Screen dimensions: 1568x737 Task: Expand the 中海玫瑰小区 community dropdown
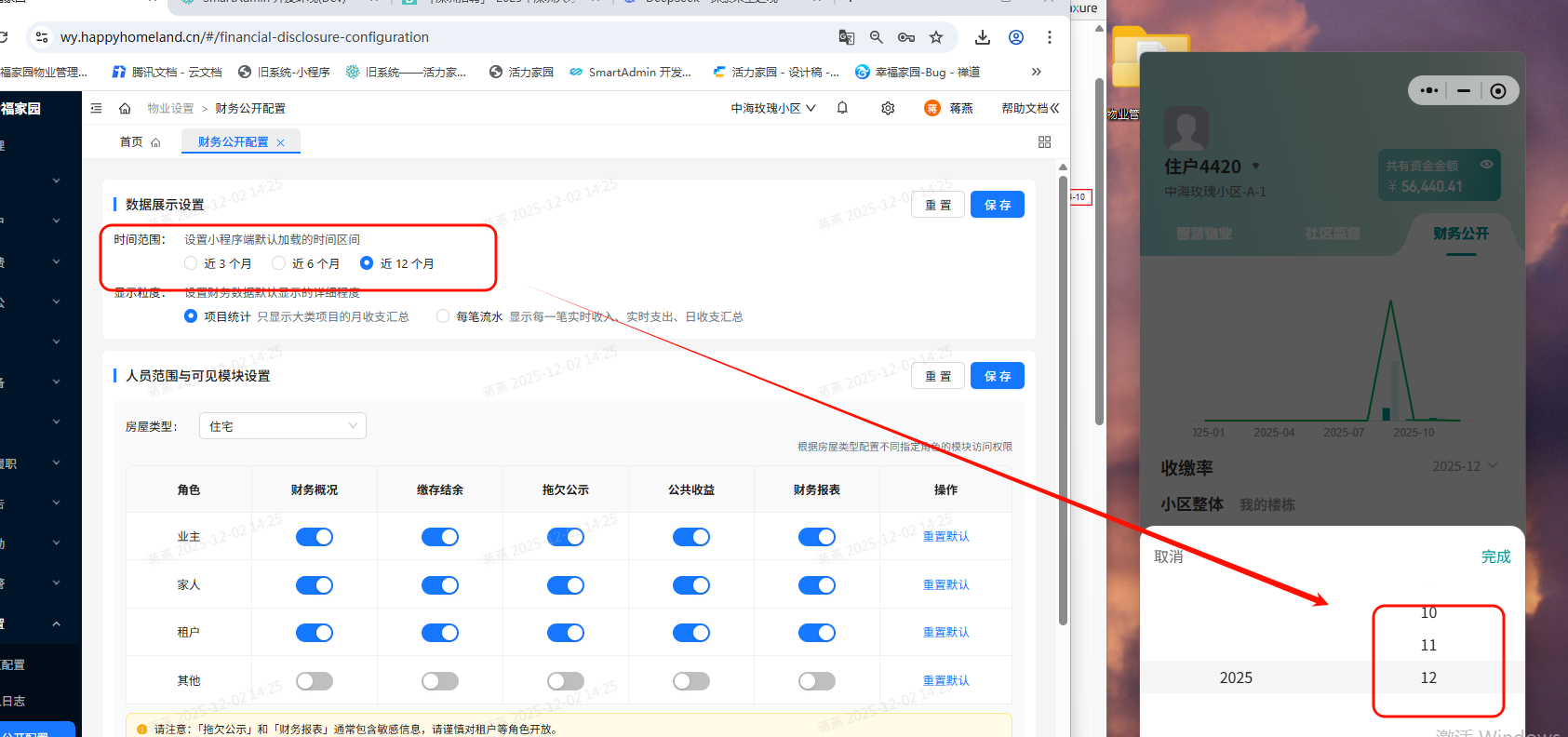click(x=772, y=108)
